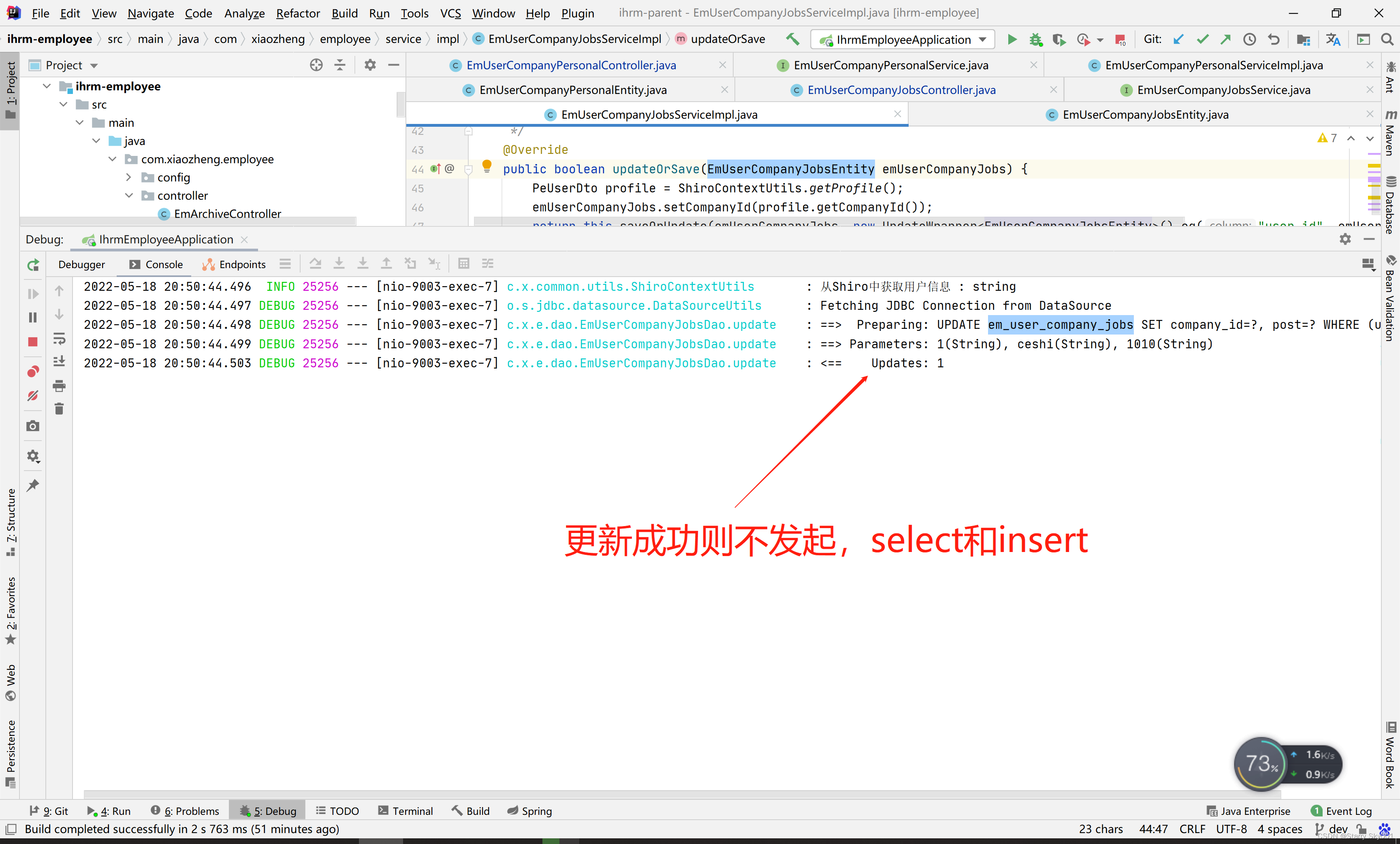
Task: Toggle scroll to end of console
Action: point(59,362)
